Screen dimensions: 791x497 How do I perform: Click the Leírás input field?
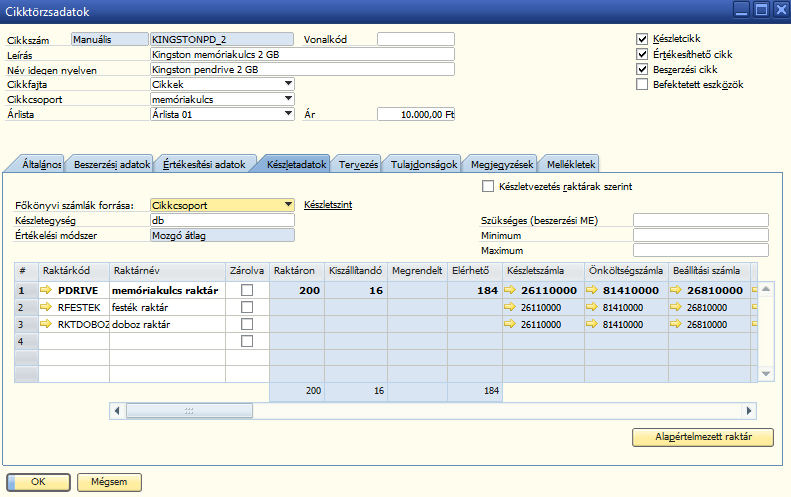pos(302,54)
